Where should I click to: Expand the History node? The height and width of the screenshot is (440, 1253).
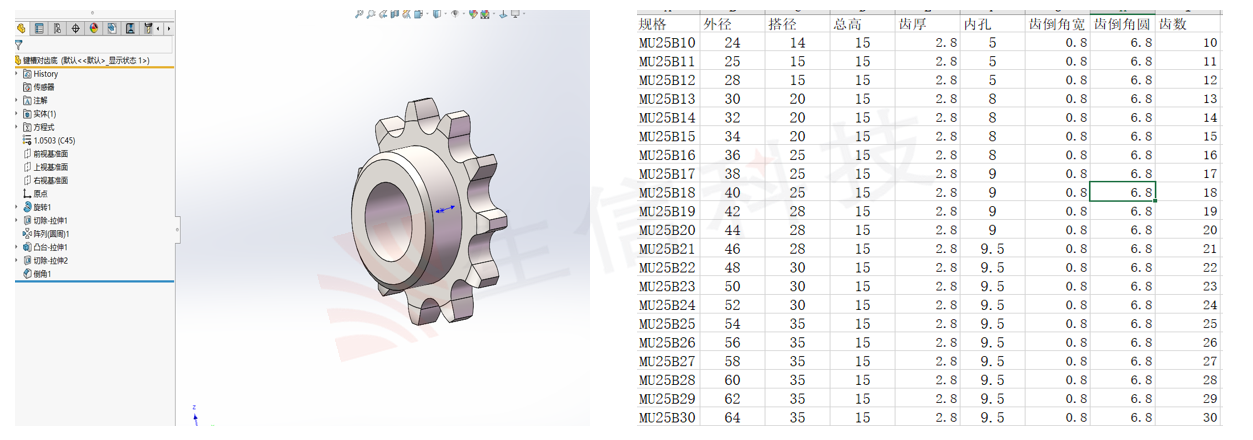17,74
